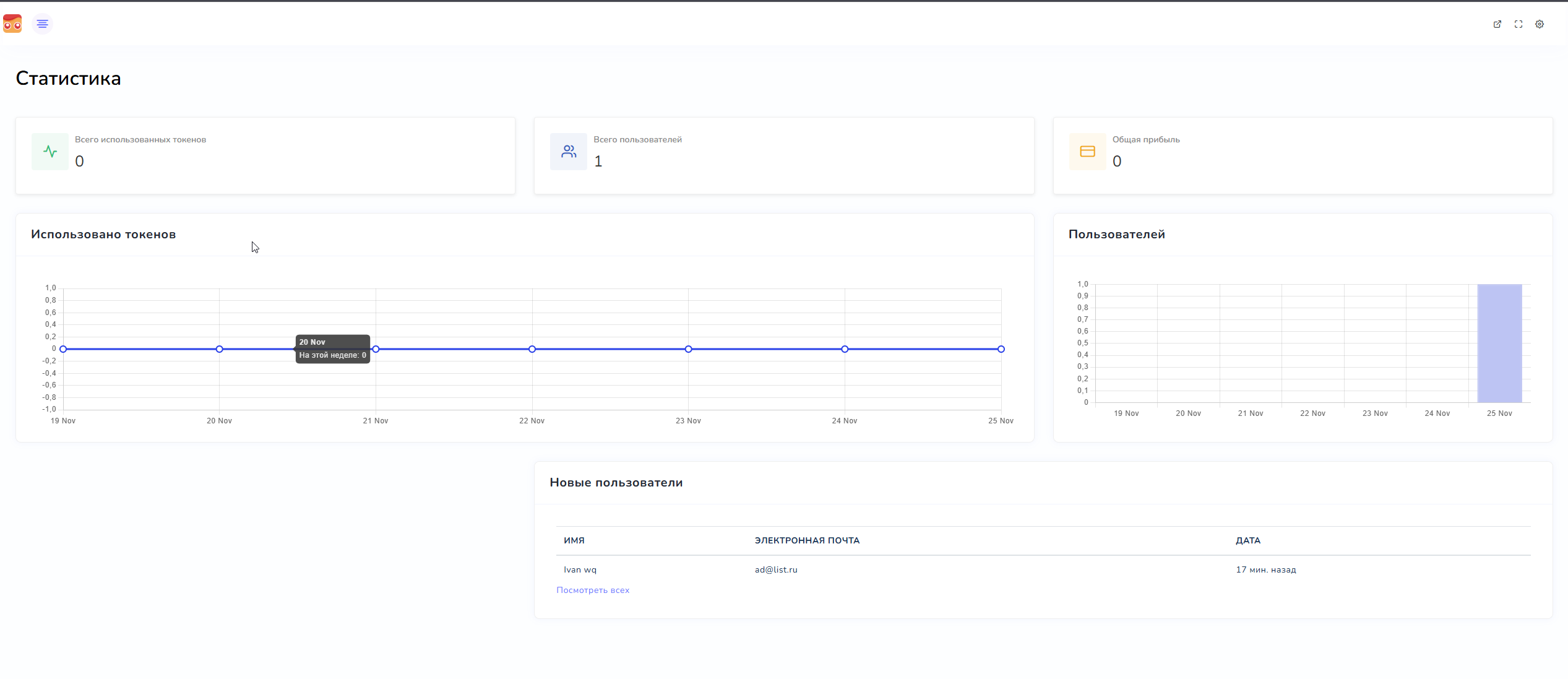Click the 23 Nov data point on tokens chart
The height and width of the screenshot is (679, 1568).
point(688,349)
